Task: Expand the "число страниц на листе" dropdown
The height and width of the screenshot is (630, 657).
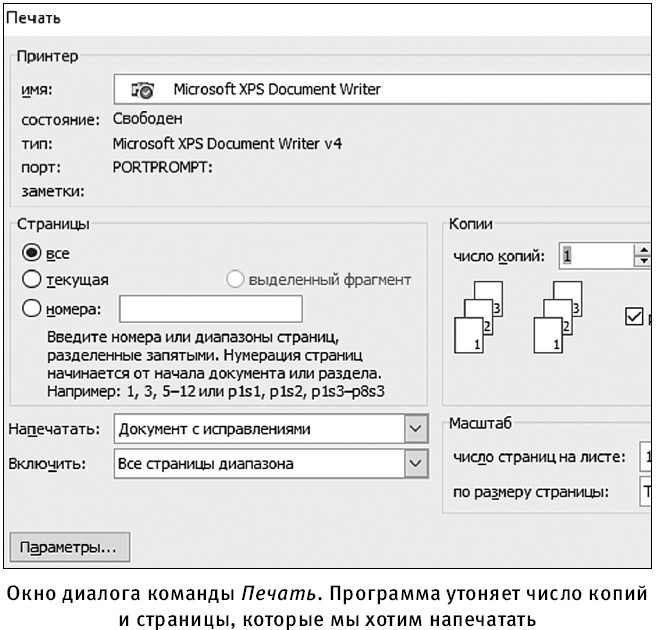Action: tap(644, 458)
